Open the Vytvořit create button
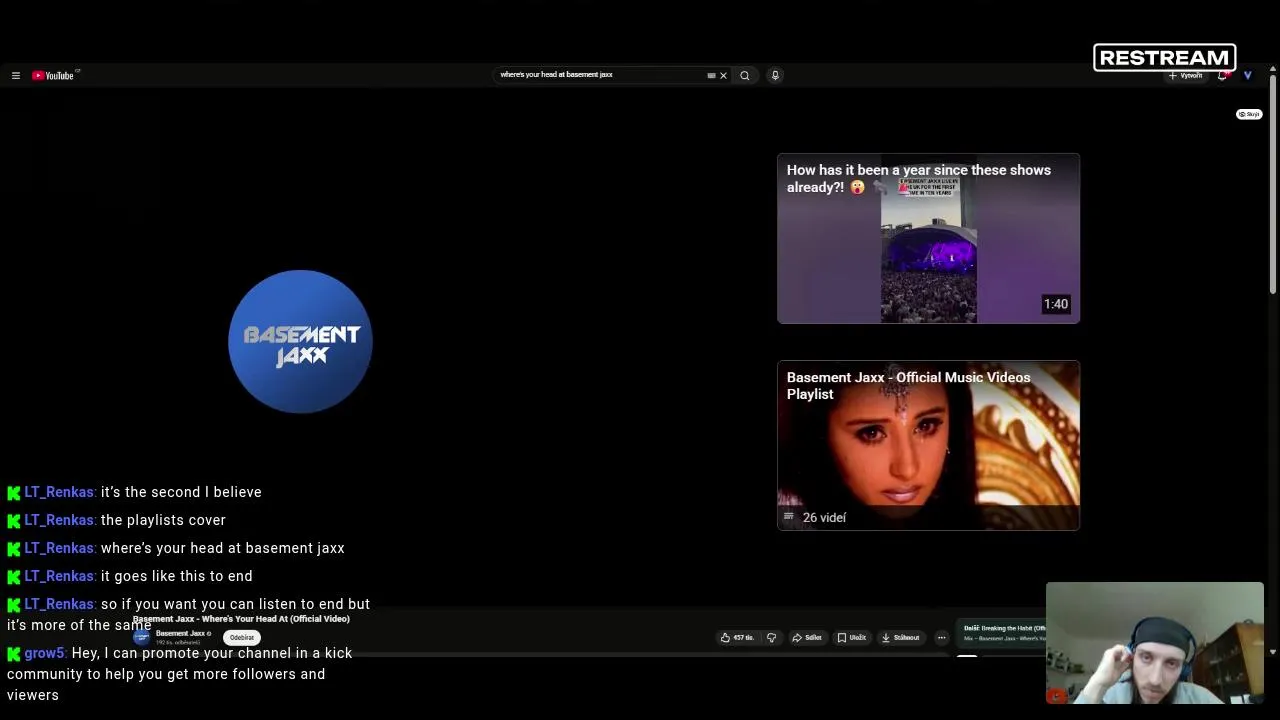 tap(1186, 75)
